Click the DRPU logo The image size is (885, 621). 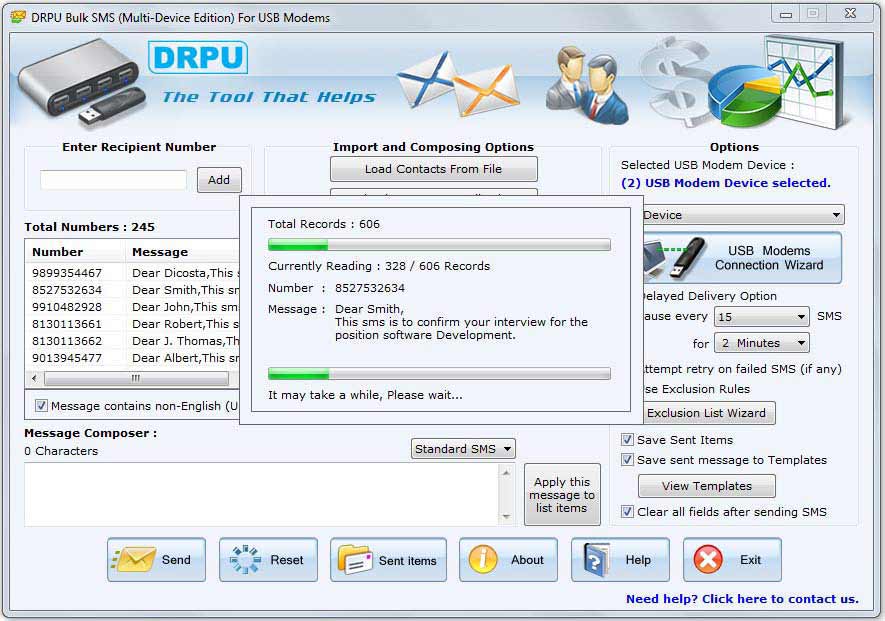point(198,57)
